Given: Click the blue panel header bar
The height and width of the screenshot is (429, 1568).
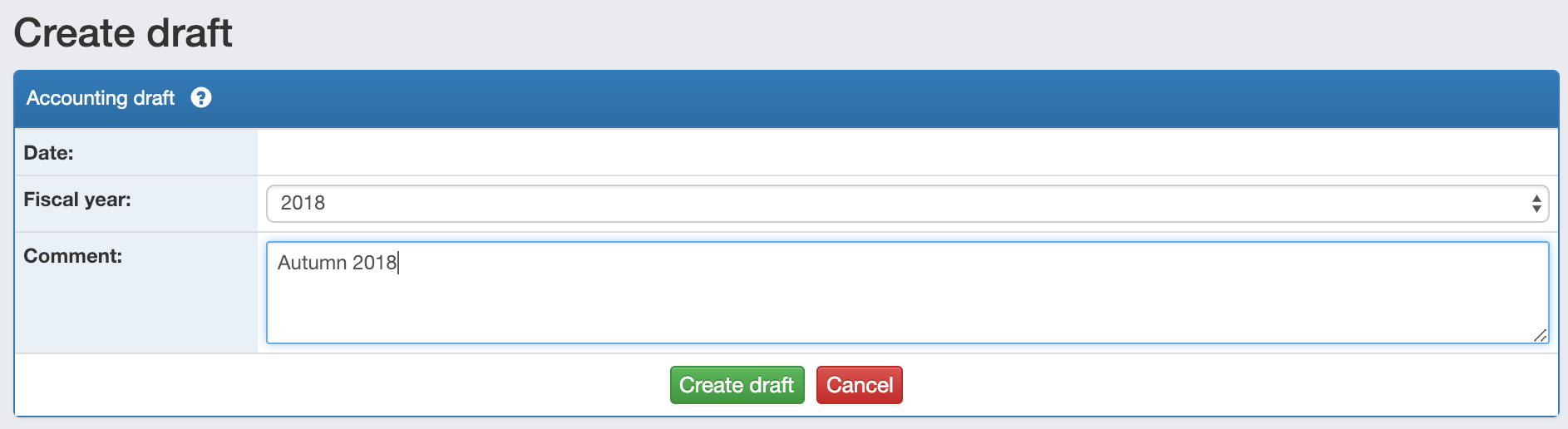Looking at the screenshot, I should [x=786, y=98].
